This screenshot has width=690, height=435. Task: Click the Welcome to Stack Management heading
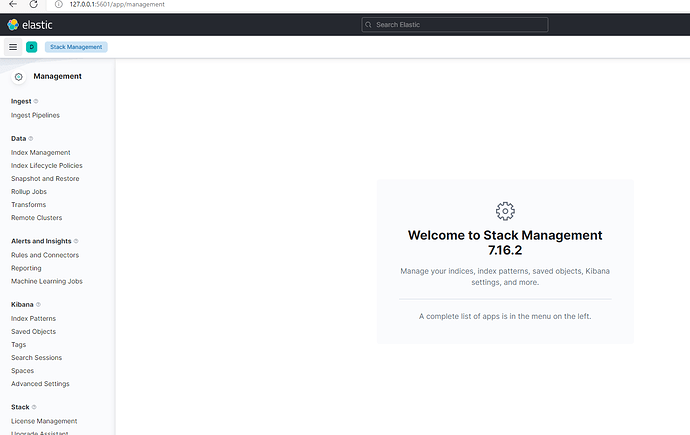505,242
